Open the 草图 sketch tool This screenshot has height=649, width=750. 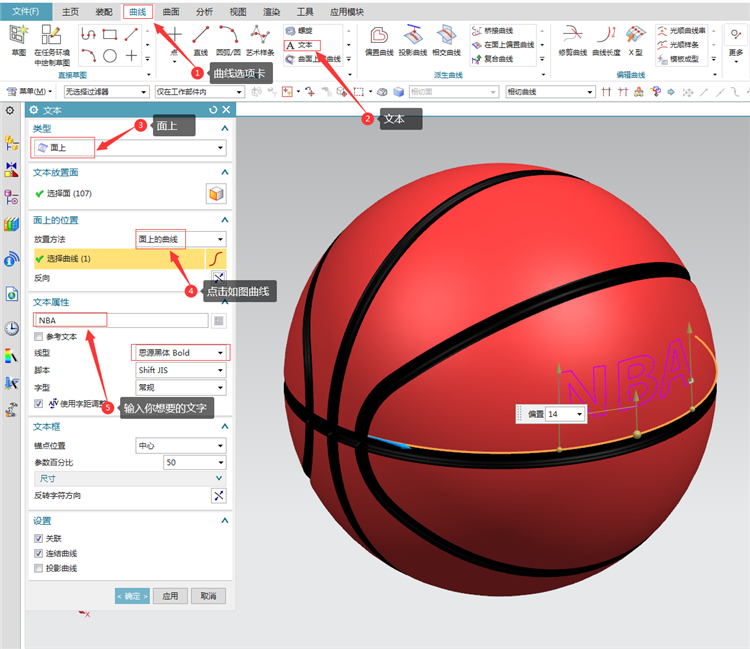[19, 41]
